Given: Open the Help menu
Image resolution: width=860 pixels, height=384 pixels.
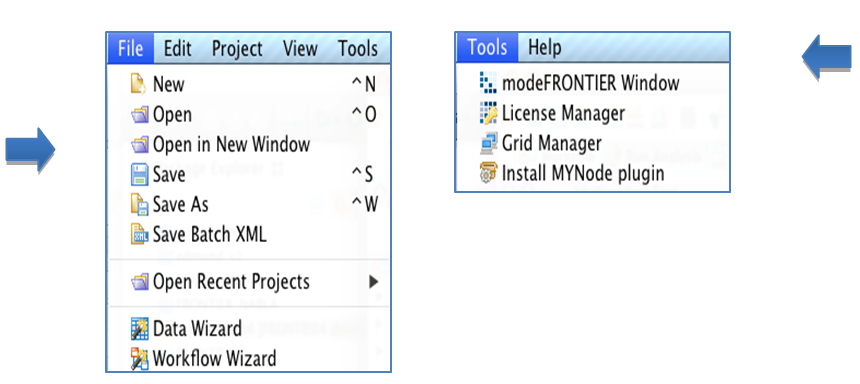Looking at the screenshot, I should point(545,48).
